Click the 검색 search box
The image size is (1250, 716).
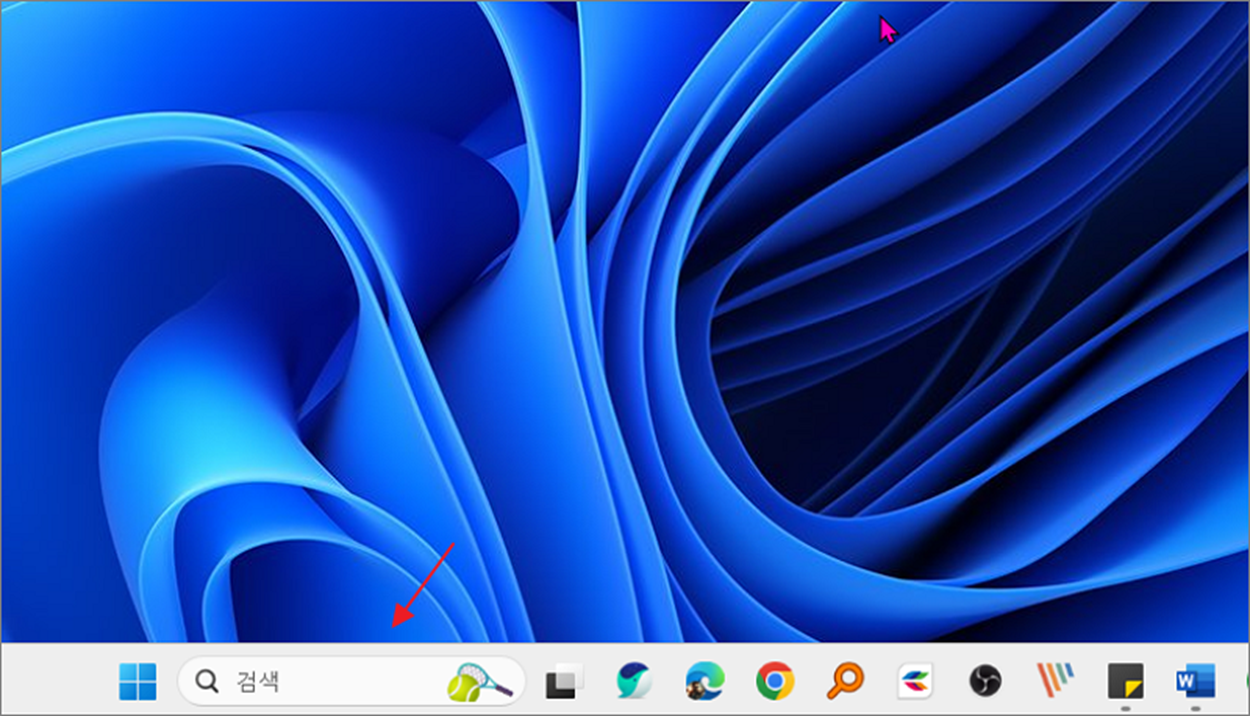point(351,682)
